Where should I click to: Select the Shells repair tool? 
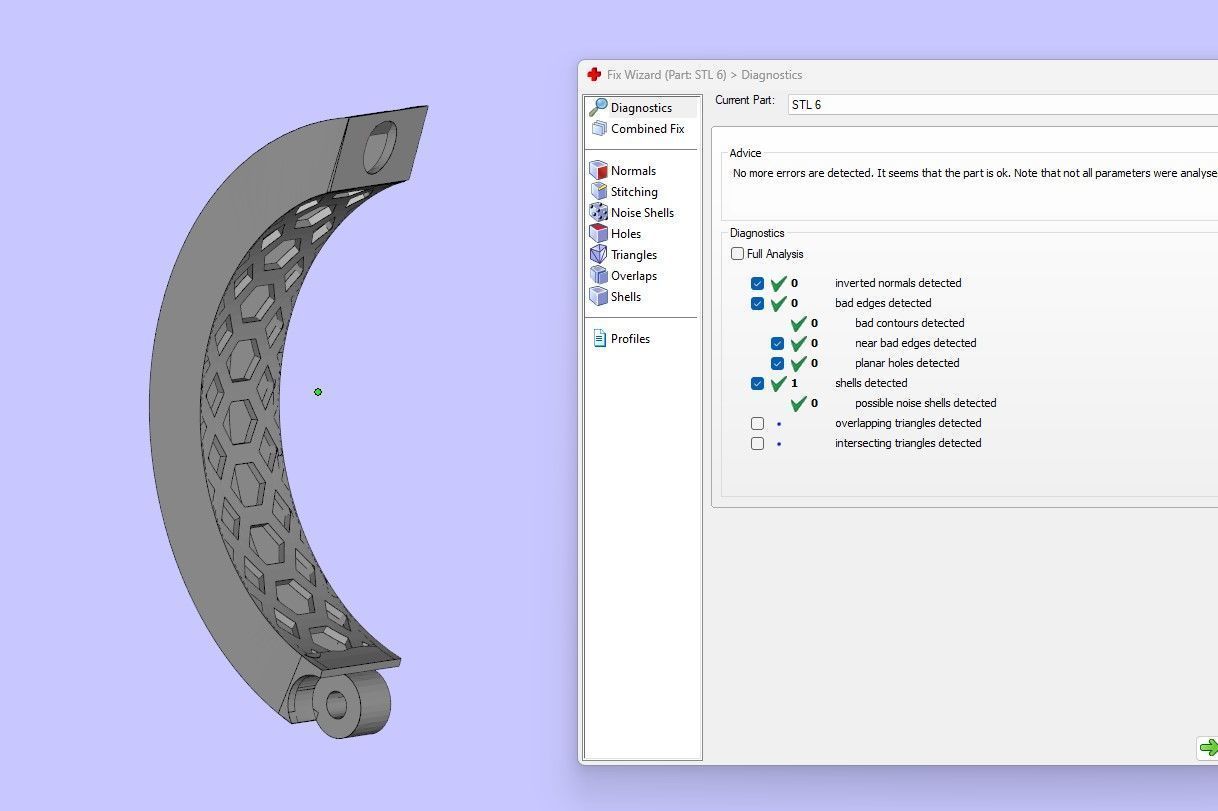pyautogui.click(x=626, y=296)
